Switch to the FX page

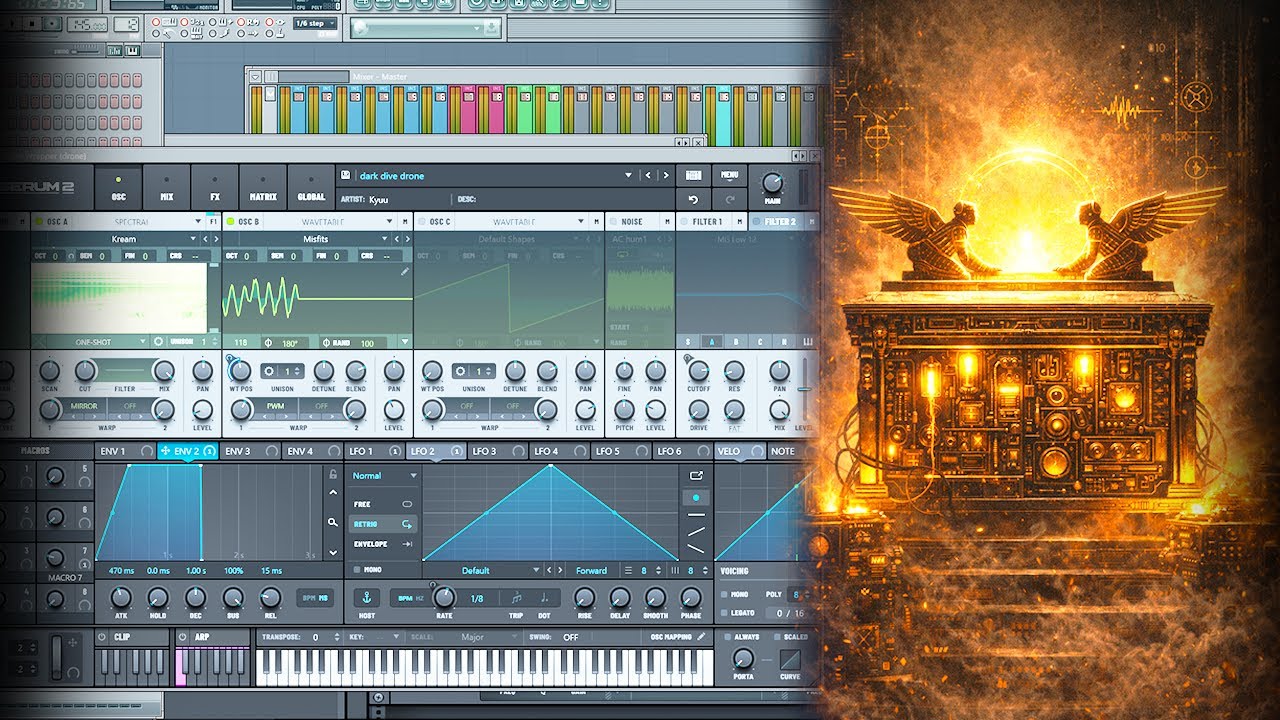pos(214,187)
